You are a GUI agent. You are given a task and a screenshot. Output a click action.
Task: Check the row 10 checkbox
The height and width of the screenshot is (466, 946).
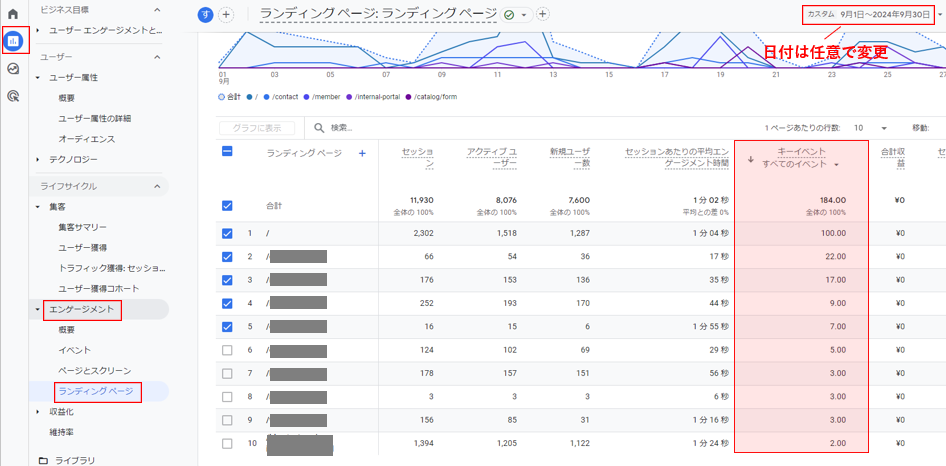[227, 444]
